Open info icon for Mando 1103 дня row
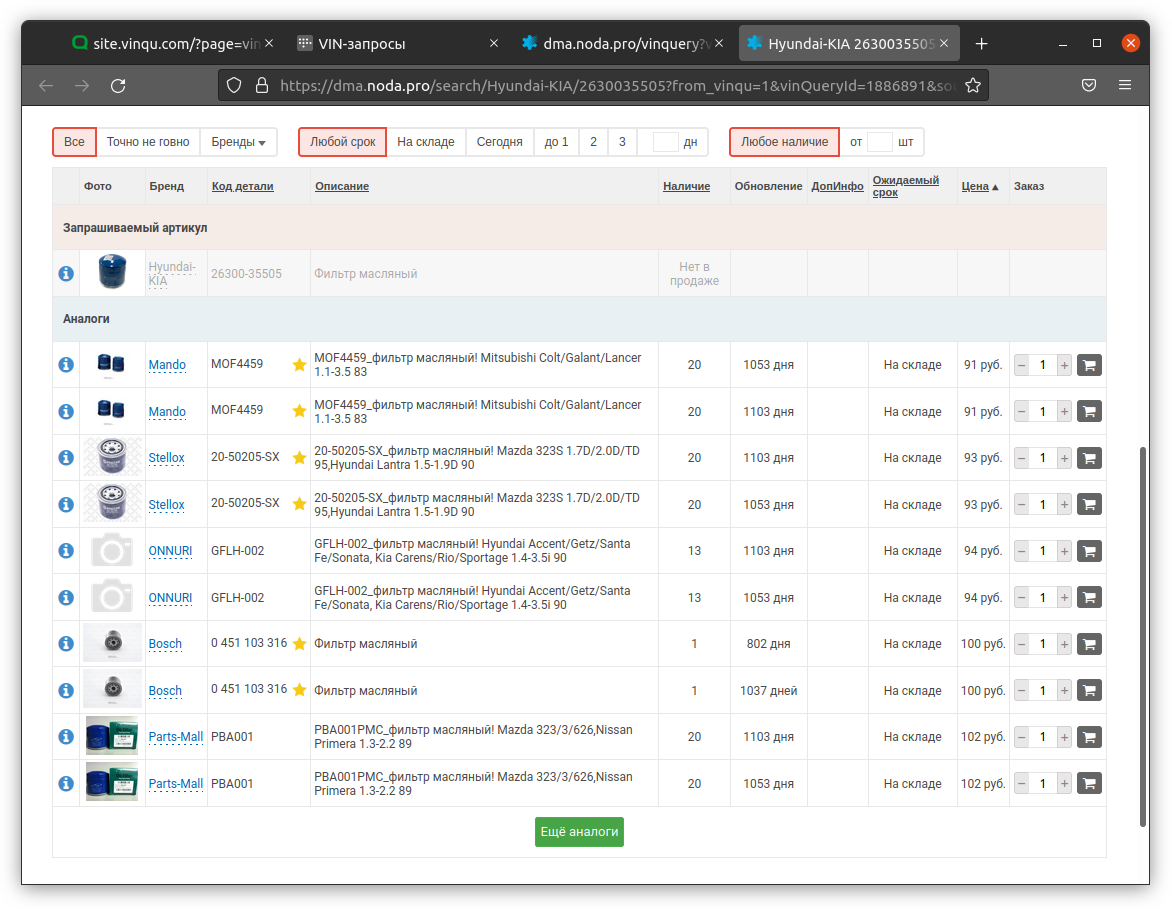1172x909 pixels. pos(66,411)
